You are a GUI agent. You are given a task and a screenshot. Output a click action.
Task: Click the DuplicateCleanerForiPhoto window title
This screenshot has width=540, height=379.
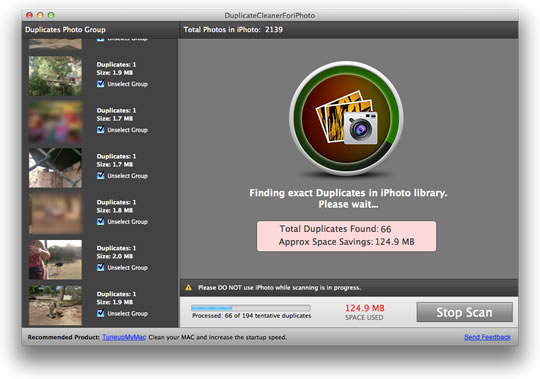coord(270,15)
